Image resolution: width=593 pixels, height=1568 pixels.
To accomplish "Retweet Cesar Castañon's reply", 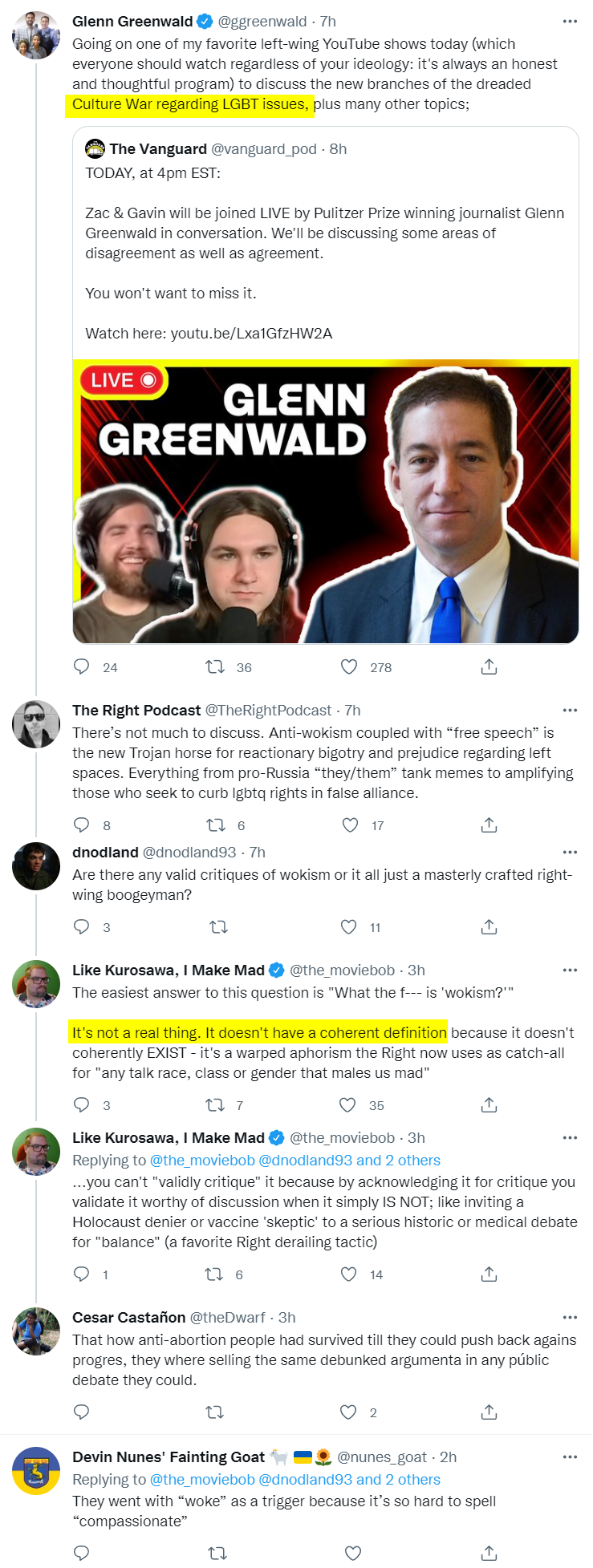I will 215,1412.
